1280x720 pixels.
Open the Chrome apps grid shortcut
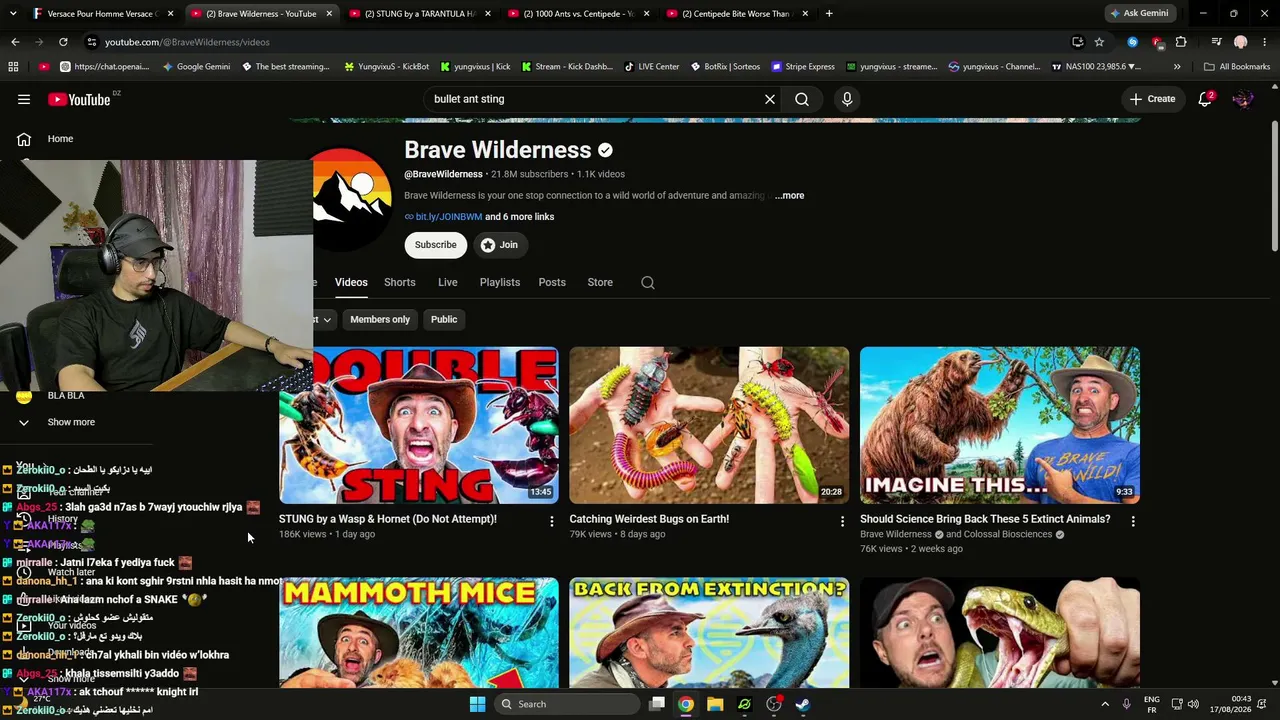click(x=13, y=67)
